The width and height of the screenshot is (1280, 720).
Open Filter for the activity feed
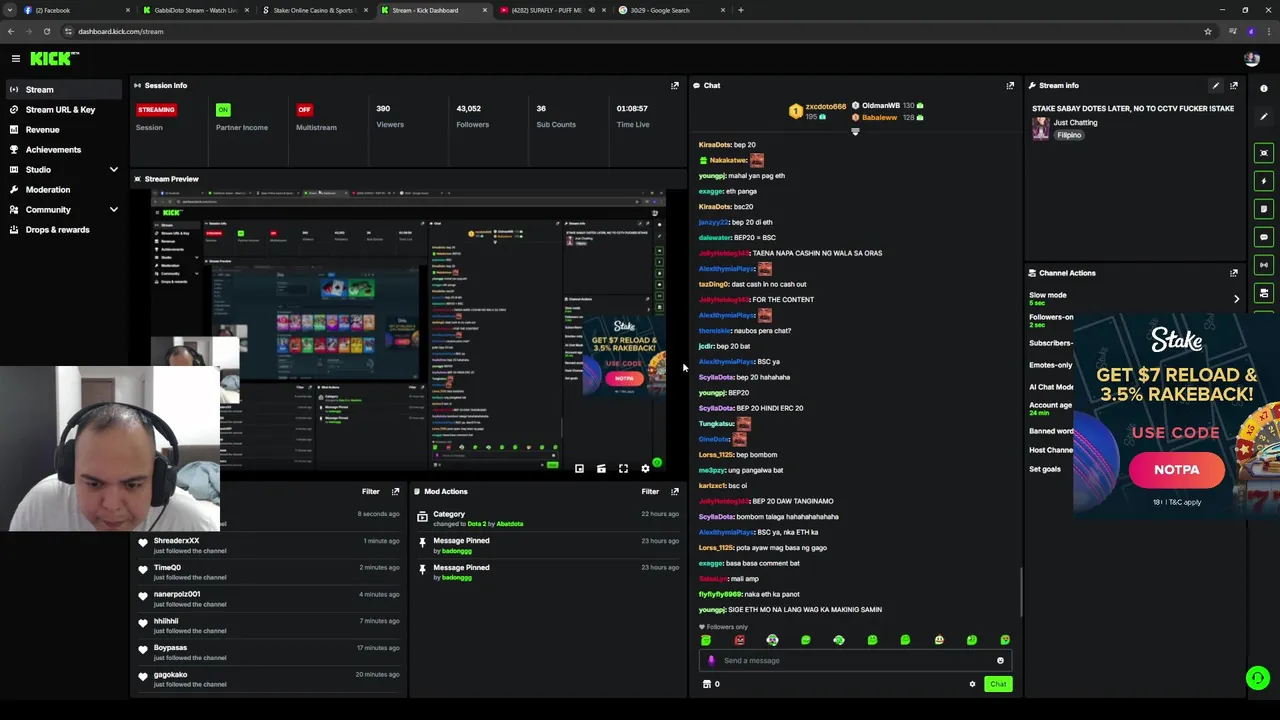point(371,492)
